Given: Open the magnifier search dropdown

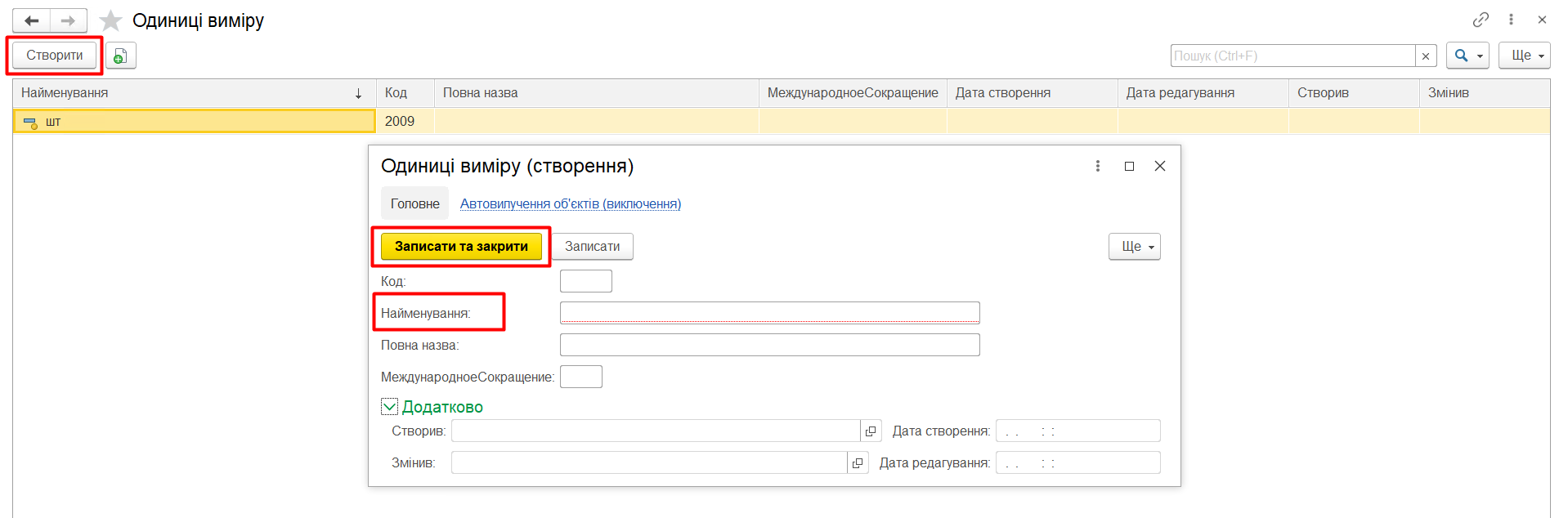Looking at the screenshot, I should tap(1467, 56).
